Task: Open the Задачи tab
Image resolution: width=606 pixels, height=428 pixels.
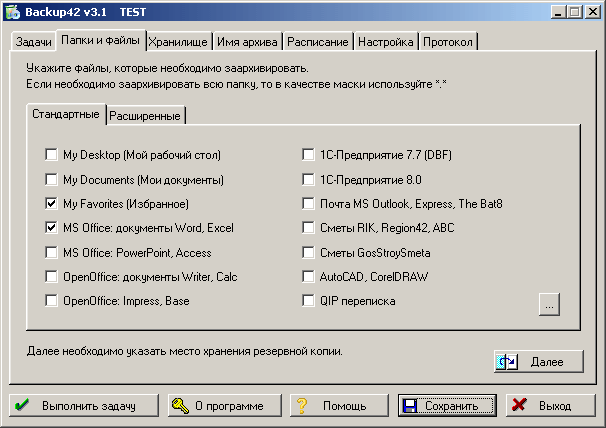Action: (x=34, y=42)
